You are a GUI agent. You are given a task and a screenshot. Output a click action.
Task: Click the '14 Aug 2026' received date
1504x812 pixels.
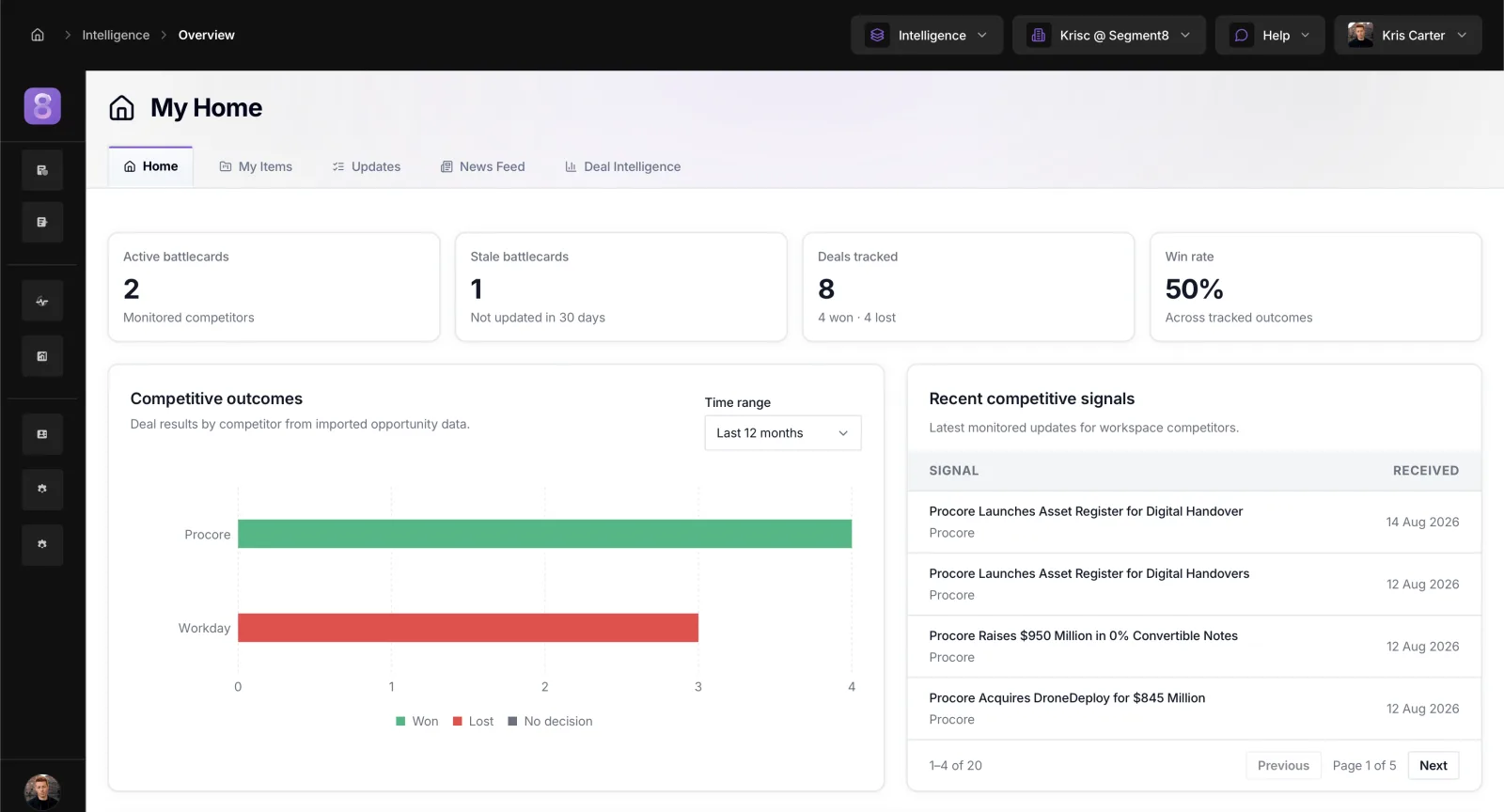pyautogui.click(x=1422, y=523)
